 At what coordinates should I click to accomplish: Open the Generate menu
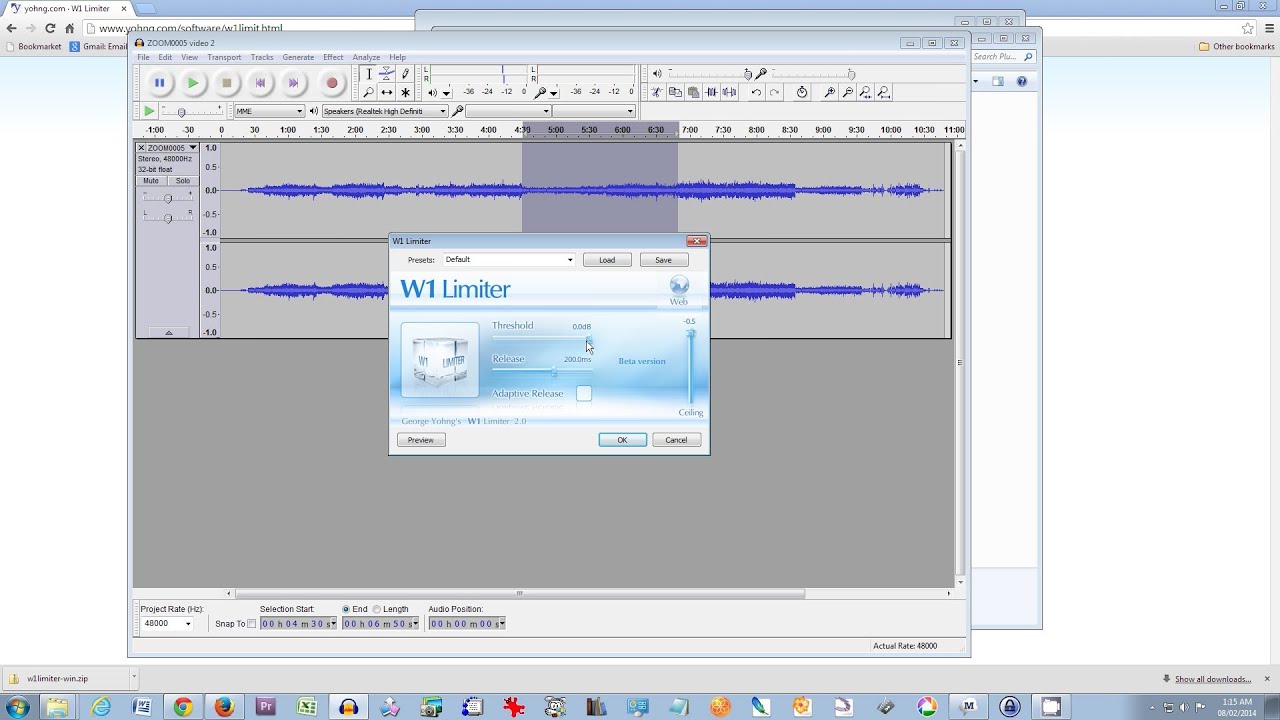click(298, 57)
